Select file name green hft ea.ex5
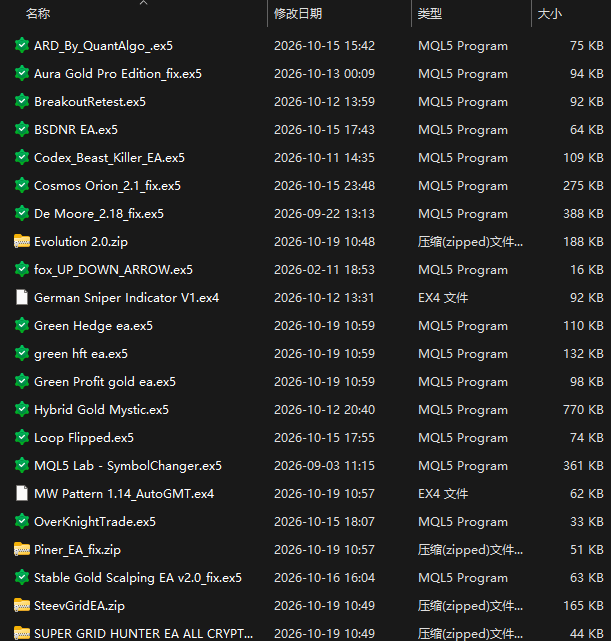Viewport: 611px width, 641px height. click(x=81, y=354)
